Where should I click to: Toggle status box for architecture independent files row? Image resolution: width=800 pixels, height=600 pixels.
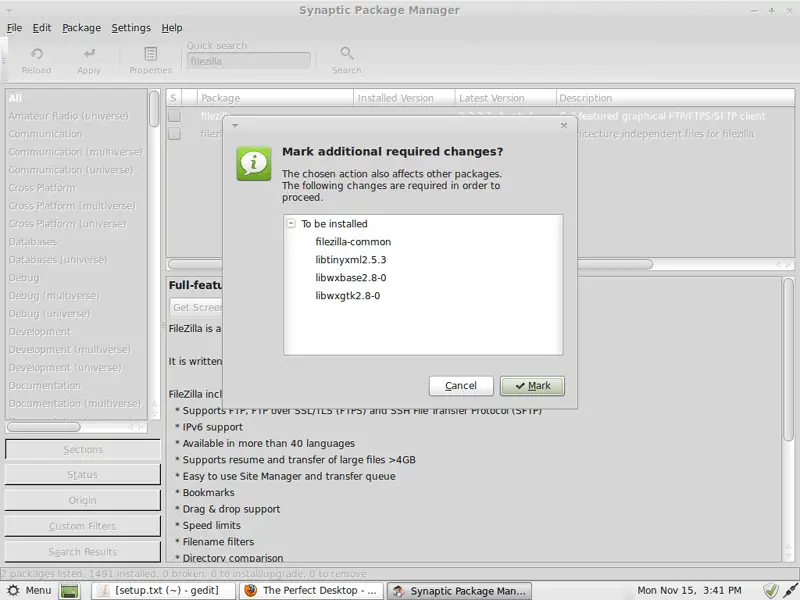(174, 134)
